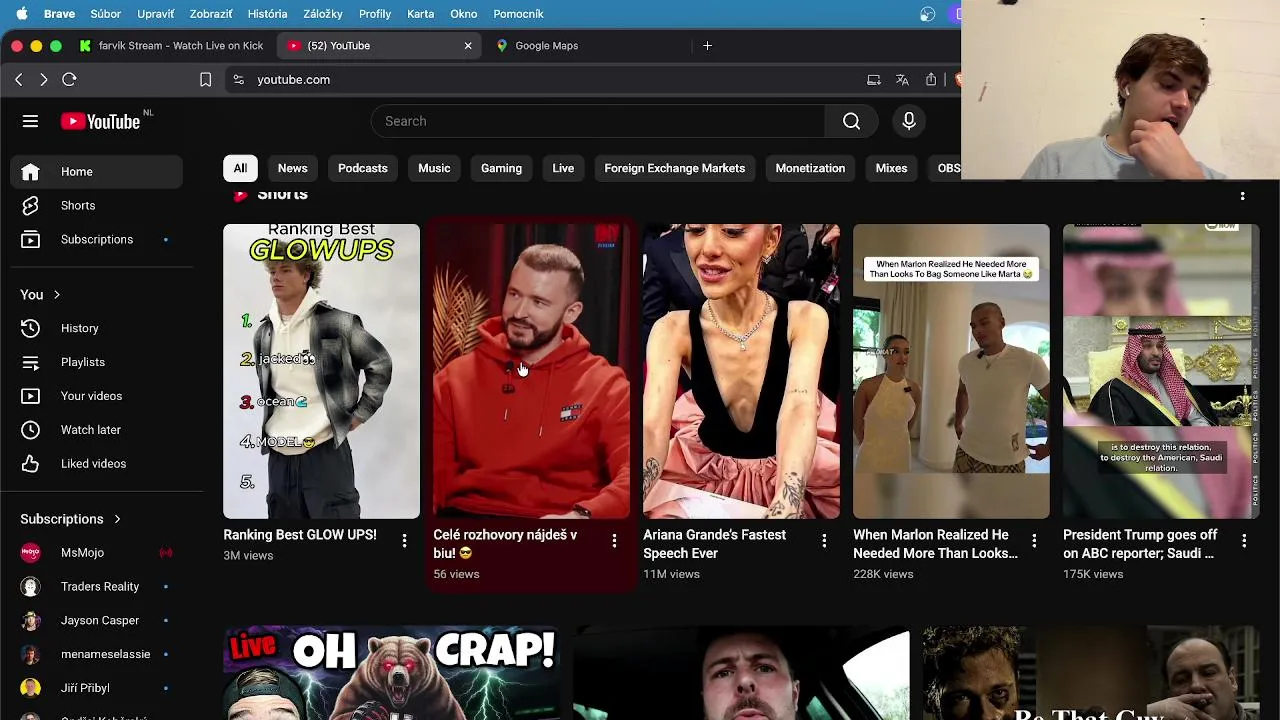Click the cast screen icon in address bar
Image resolution: width=1280 pixels, height=720 pixels.
[874, 79]
